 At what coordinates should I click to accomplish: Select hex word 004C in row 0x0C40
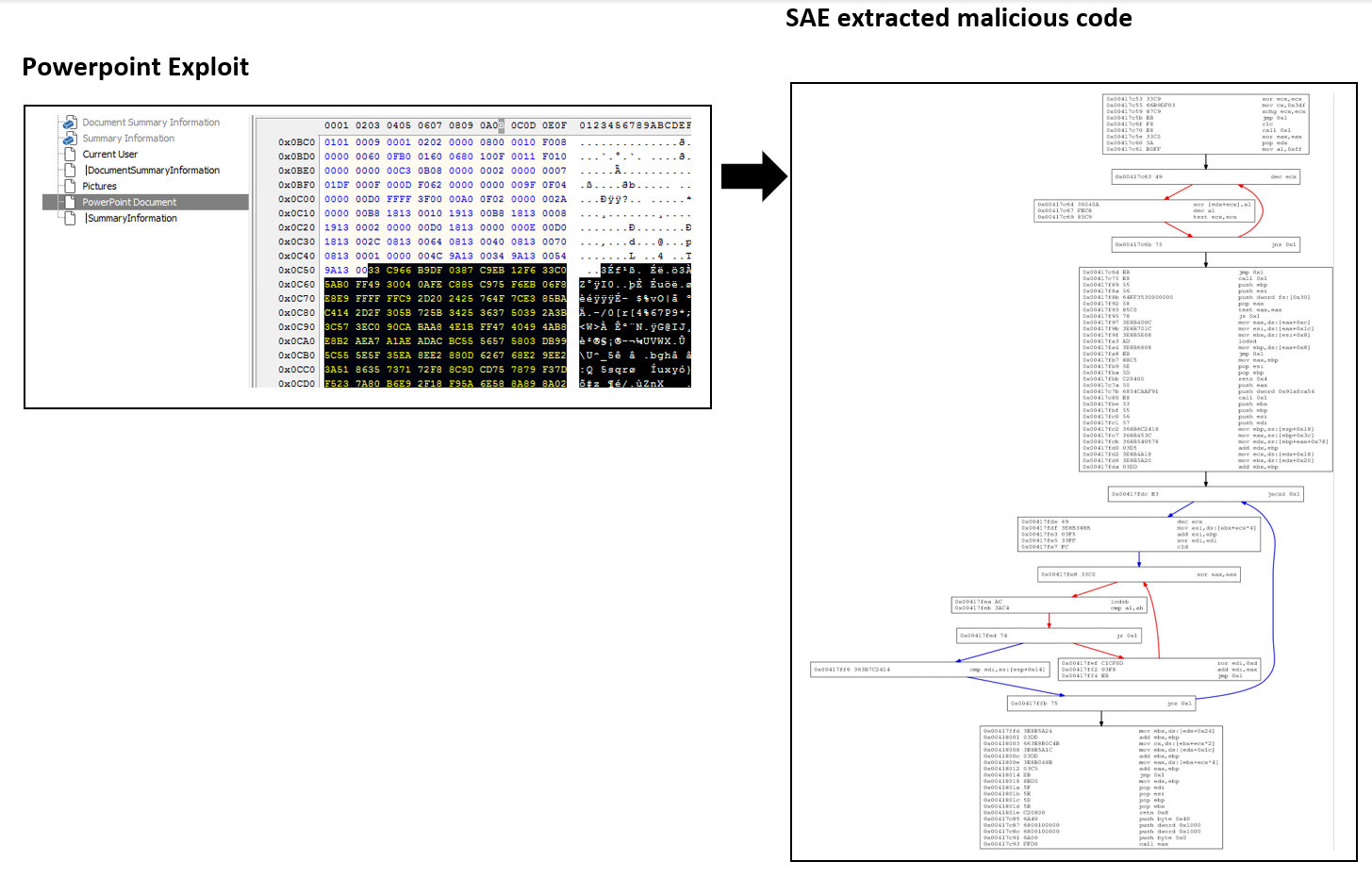pyautogui.click(x=430, y=257)
